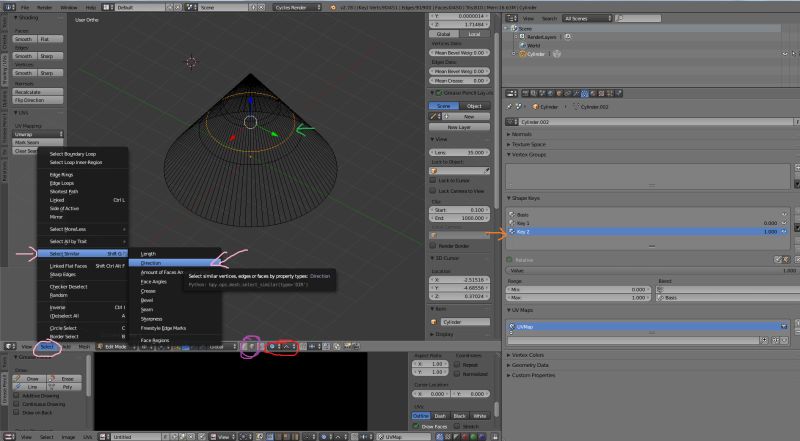
Task: Click the outliner editor type icon
Action: click(x=512, y=18)
